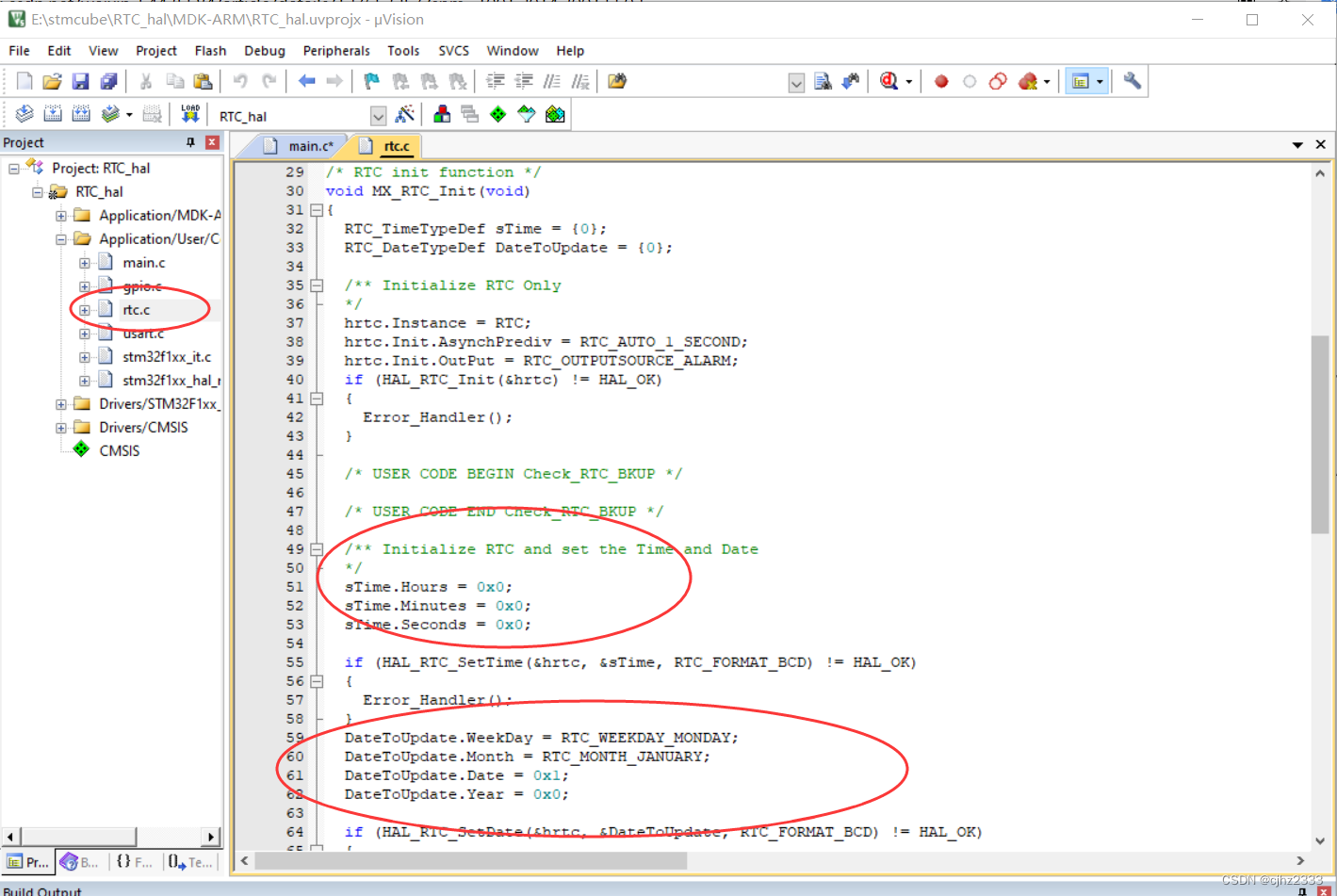Navigate backwards with blue arrow
The image size is (1337, 896).
point(306,82)
